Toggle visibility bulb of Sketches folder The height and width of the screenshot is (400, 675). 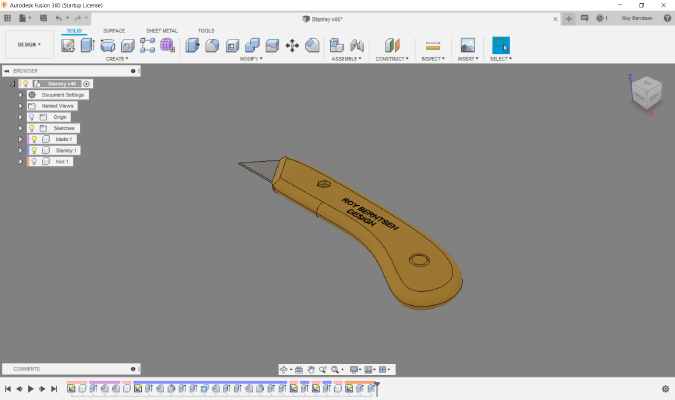[31, 128]
